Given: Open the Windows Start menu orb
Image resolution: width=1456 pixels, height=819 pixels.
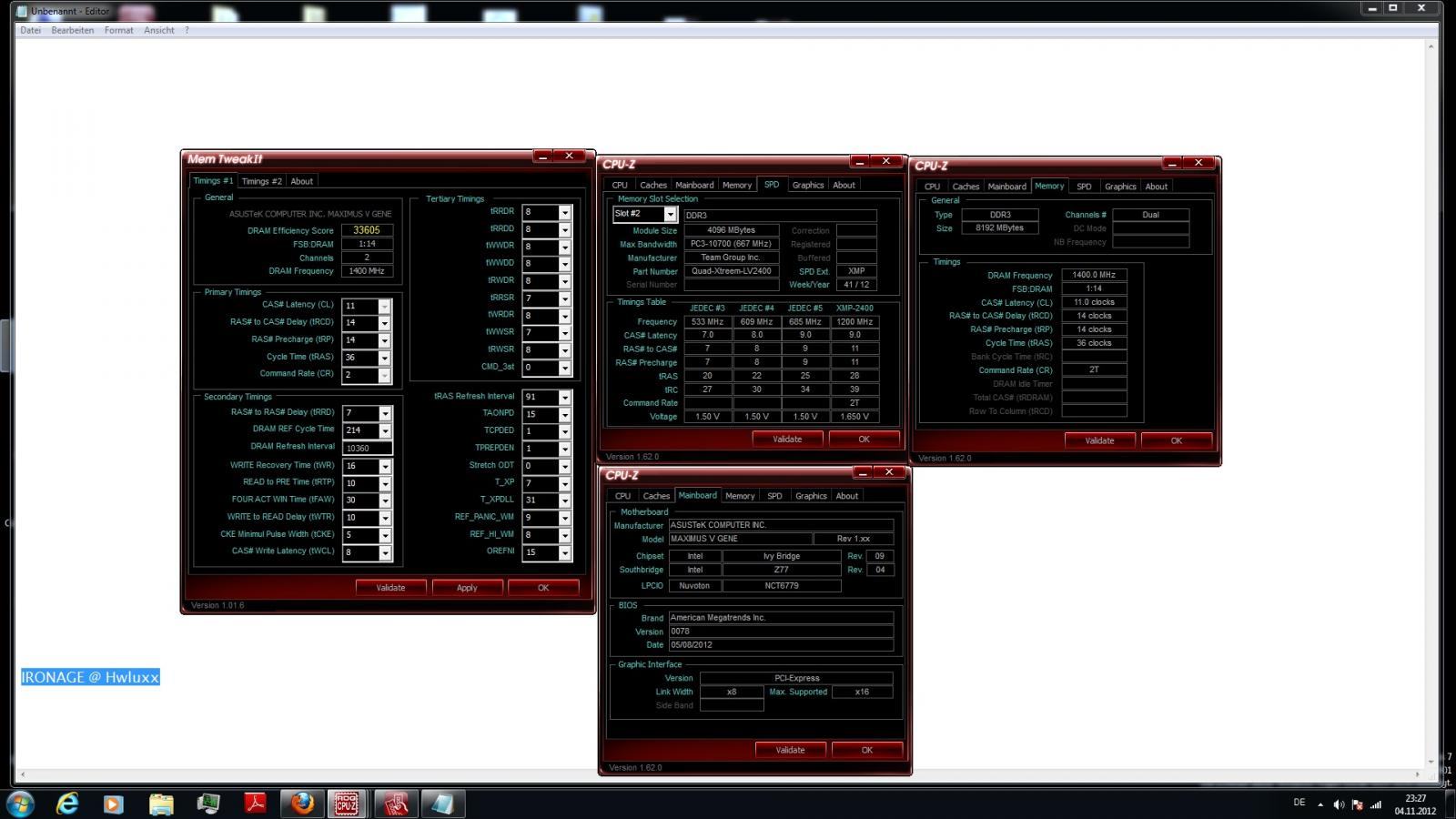Looking at the screenshot, I should [x=20, y=804].
